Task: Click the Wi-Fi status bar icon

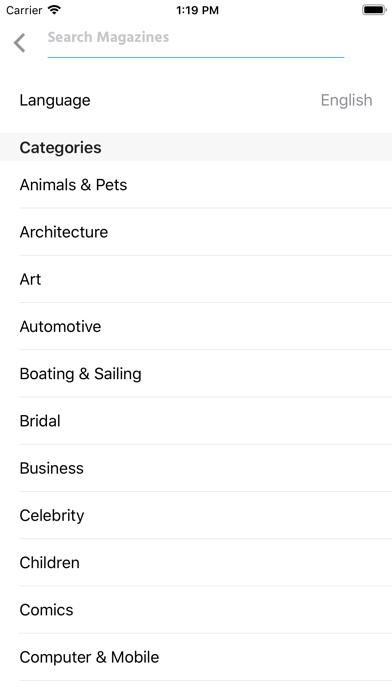Action: 54,9
